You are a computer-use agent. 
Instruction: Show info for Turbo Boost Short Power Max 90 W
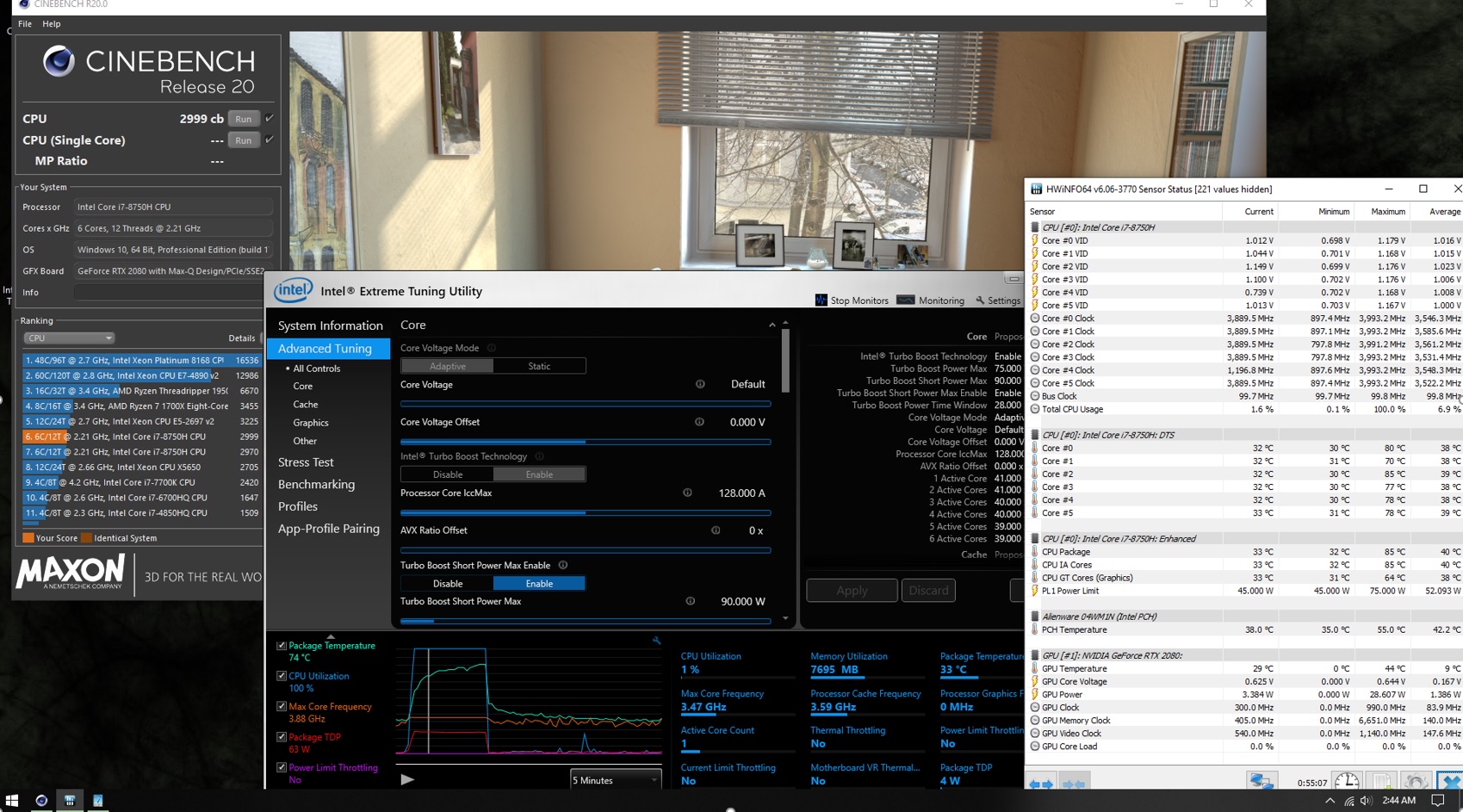[x=690, y=601]
